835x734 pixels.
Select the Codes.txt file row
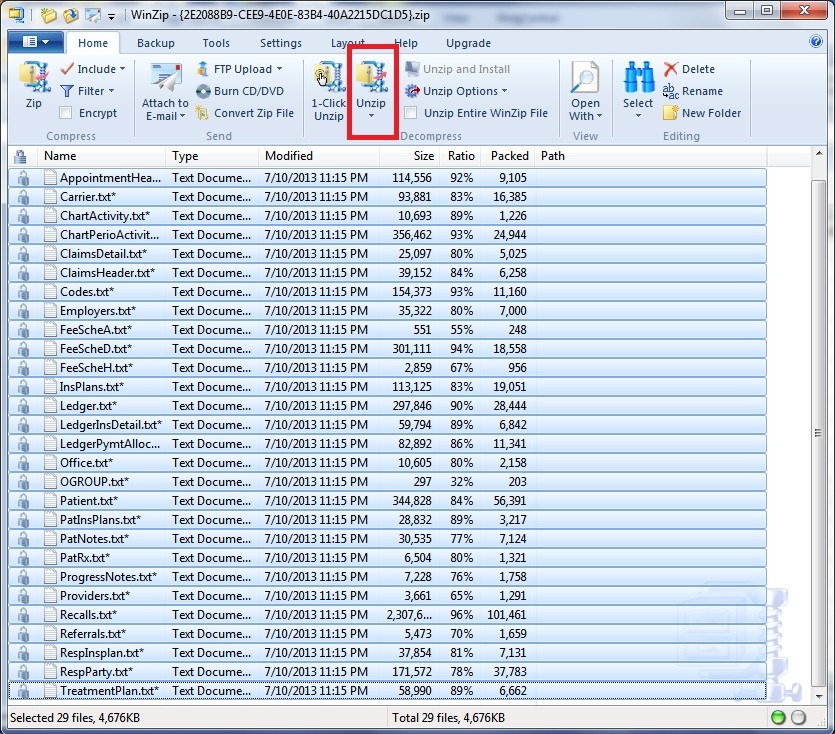click(388, 292)
